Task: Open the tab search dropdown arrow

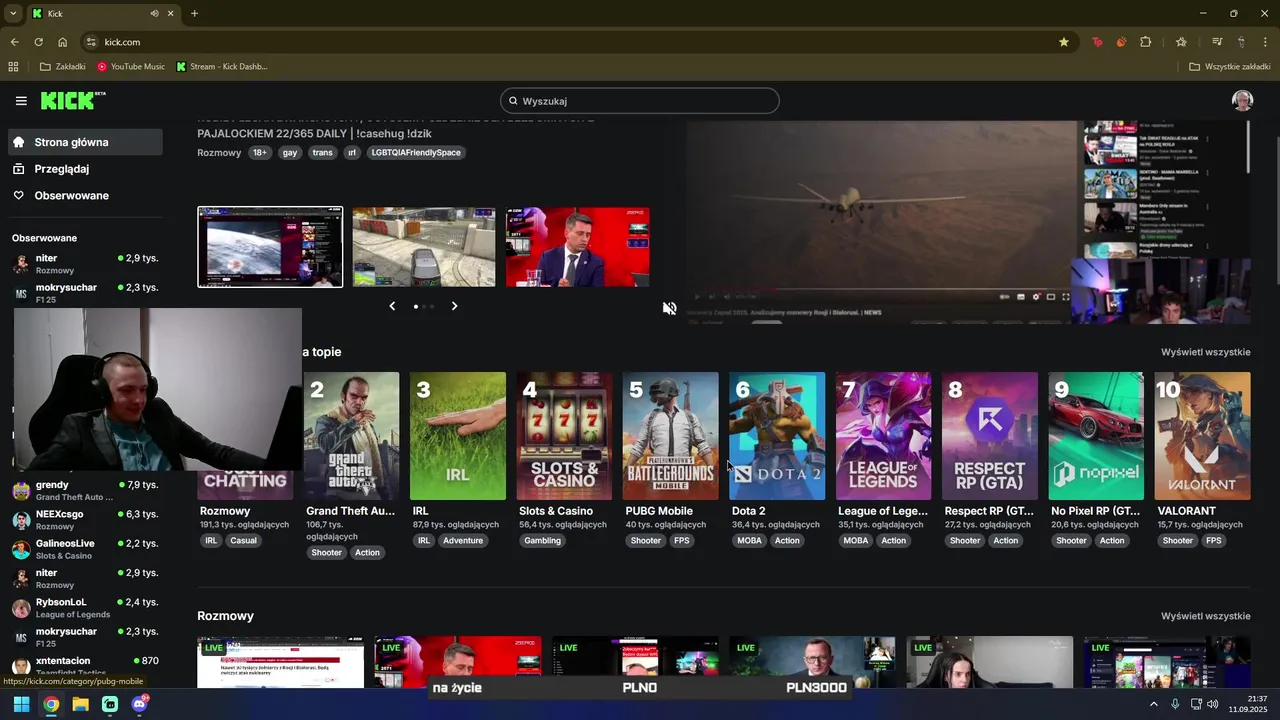Action: [x=13, y=14]
